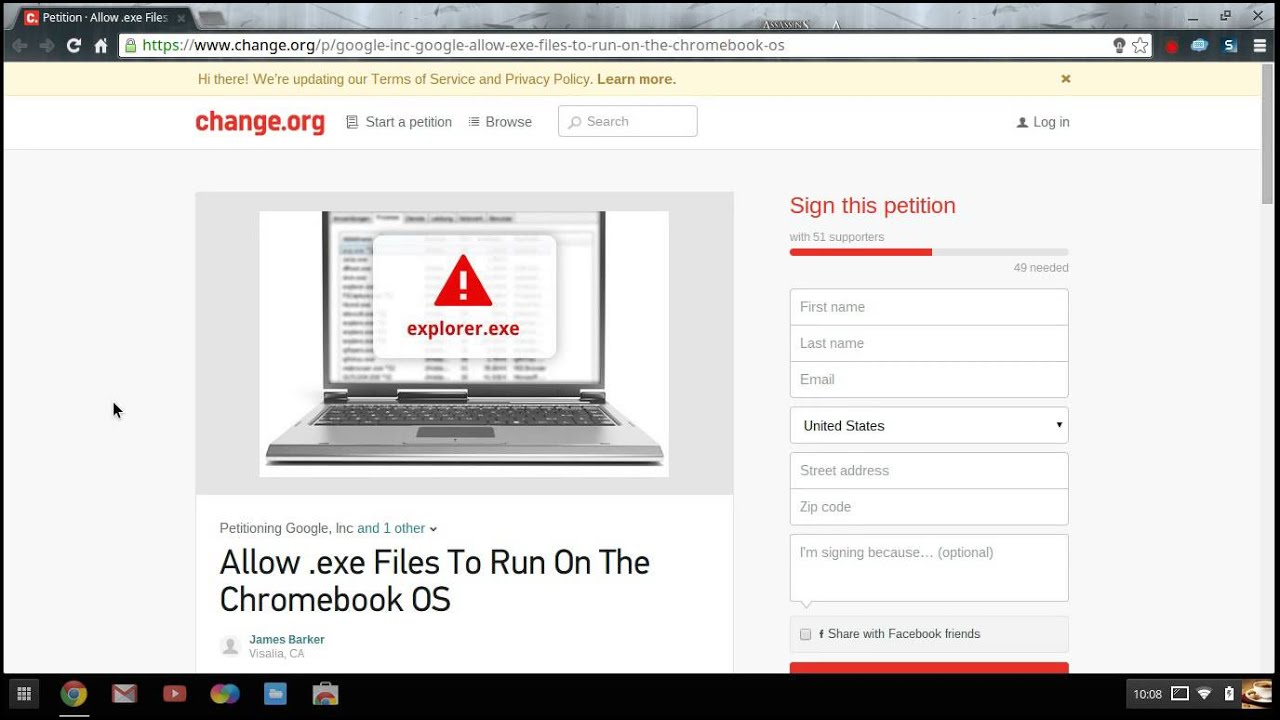Viewport: 1280px width, 720px height.
Task: Click the blue cloud extension icon
Action: pos(1200,45)
